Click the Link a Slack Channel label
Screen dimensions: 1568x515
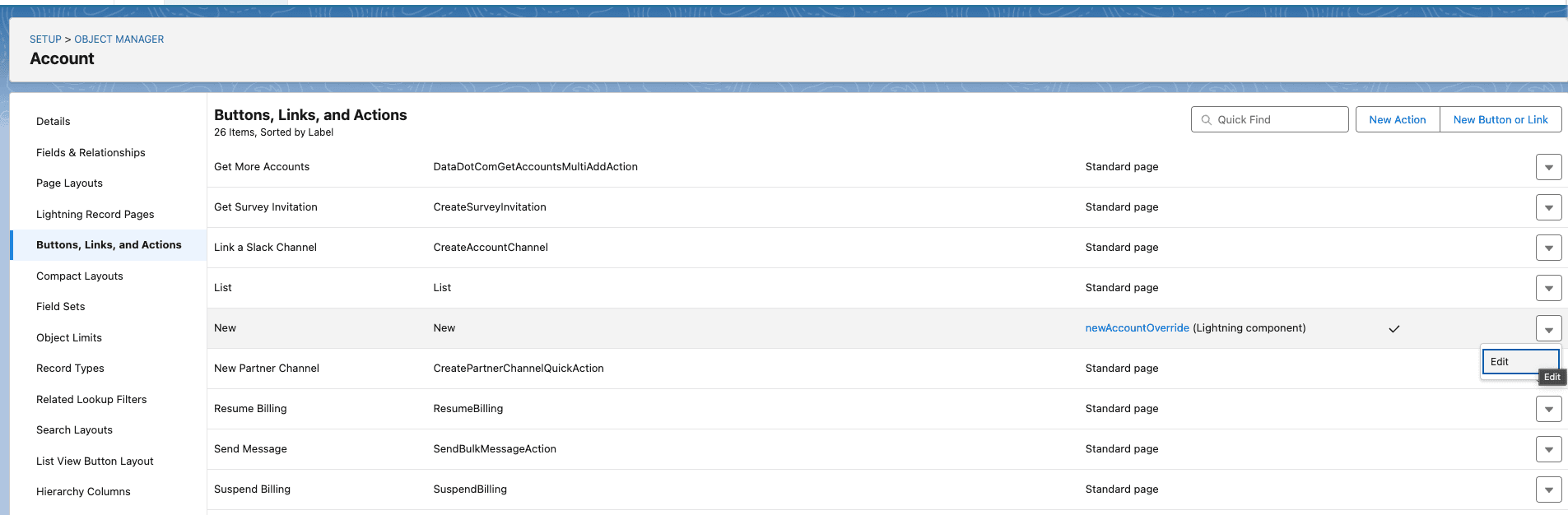tap(265, 247)
